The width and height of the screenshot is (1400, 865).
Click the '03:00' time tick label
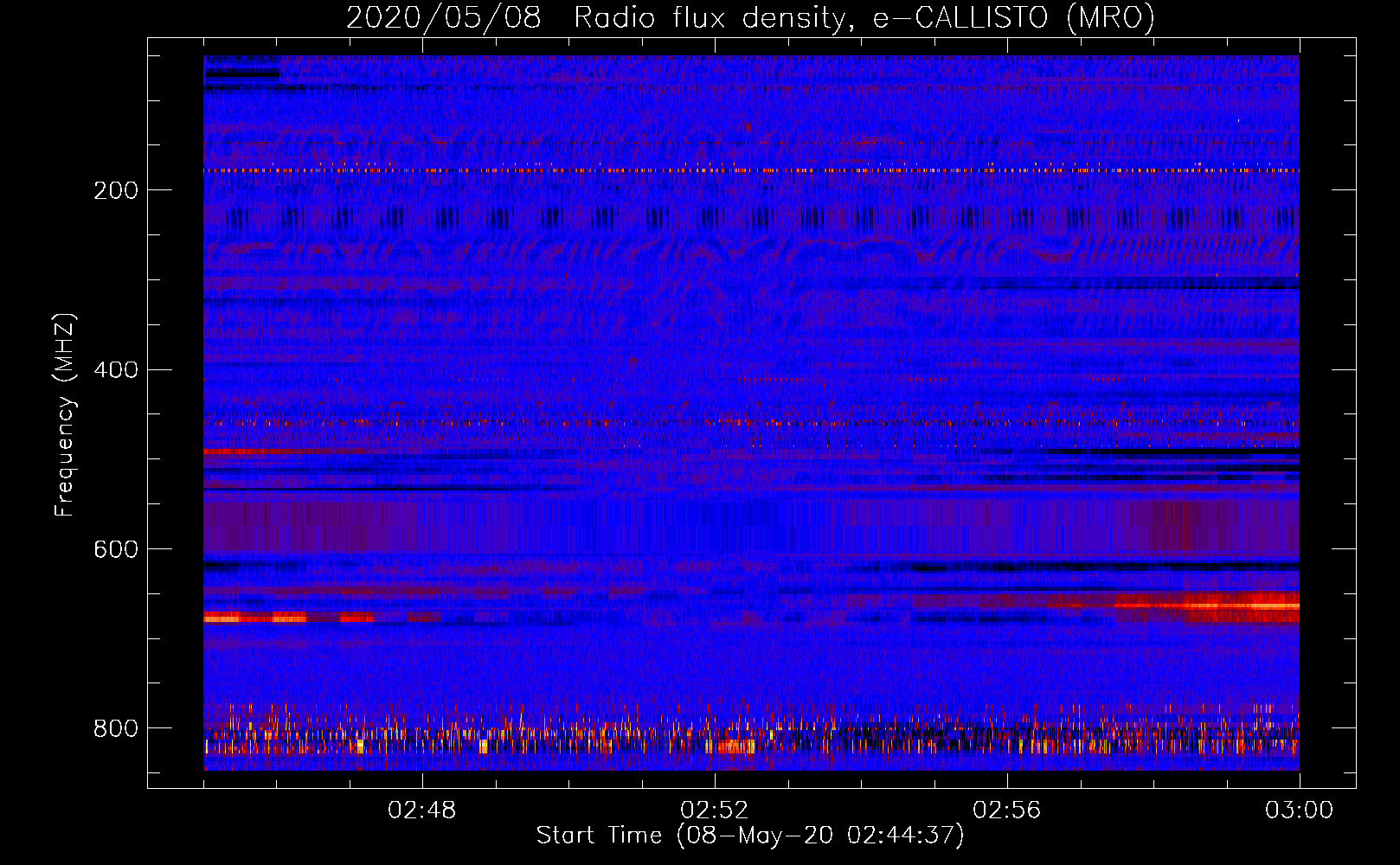coord(1300,811)
